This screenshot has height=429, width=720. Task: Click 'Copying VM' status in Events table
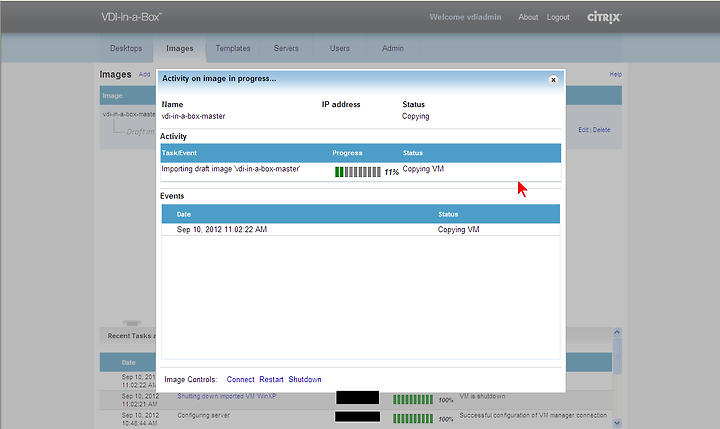click(458, 229)
